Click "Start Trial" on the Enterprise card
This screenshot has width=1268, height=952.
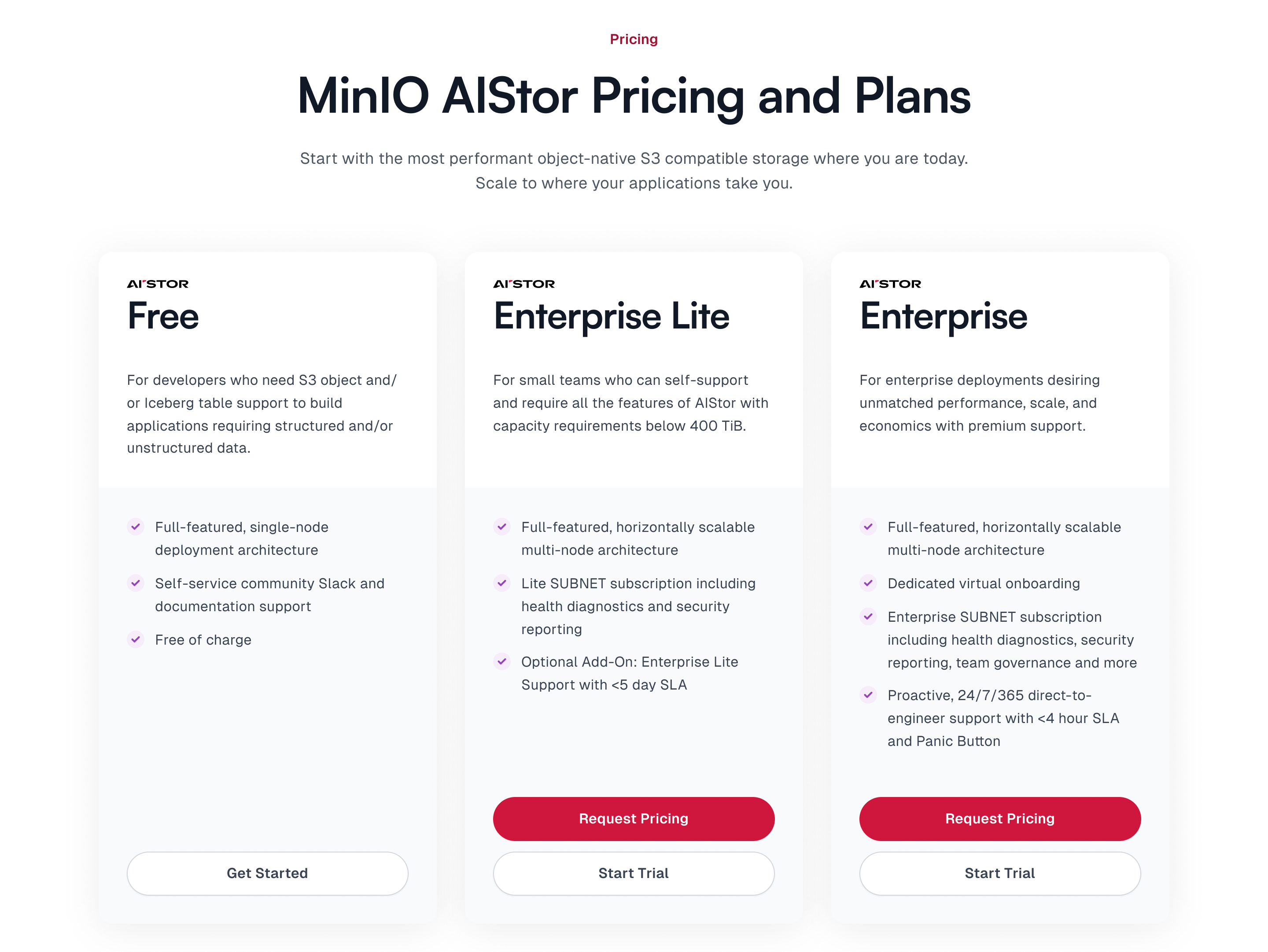click(1000, 873)
